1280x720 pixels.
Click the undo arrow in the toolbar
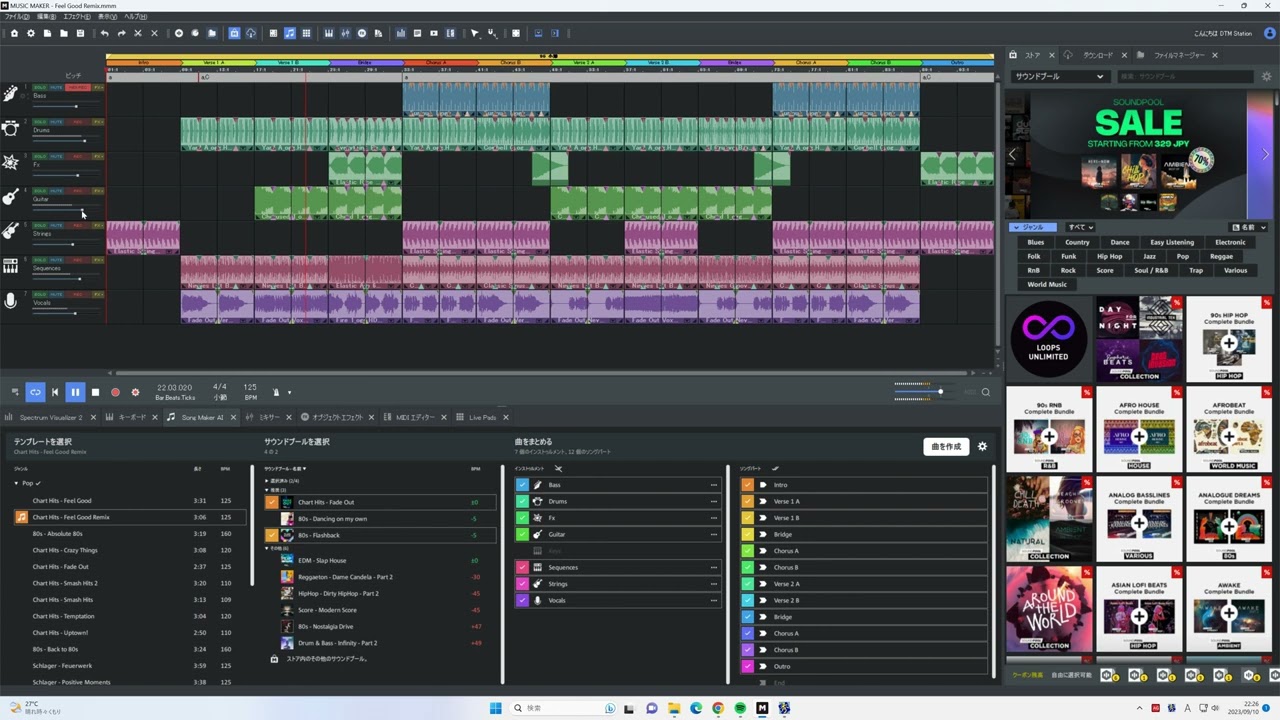104,33
